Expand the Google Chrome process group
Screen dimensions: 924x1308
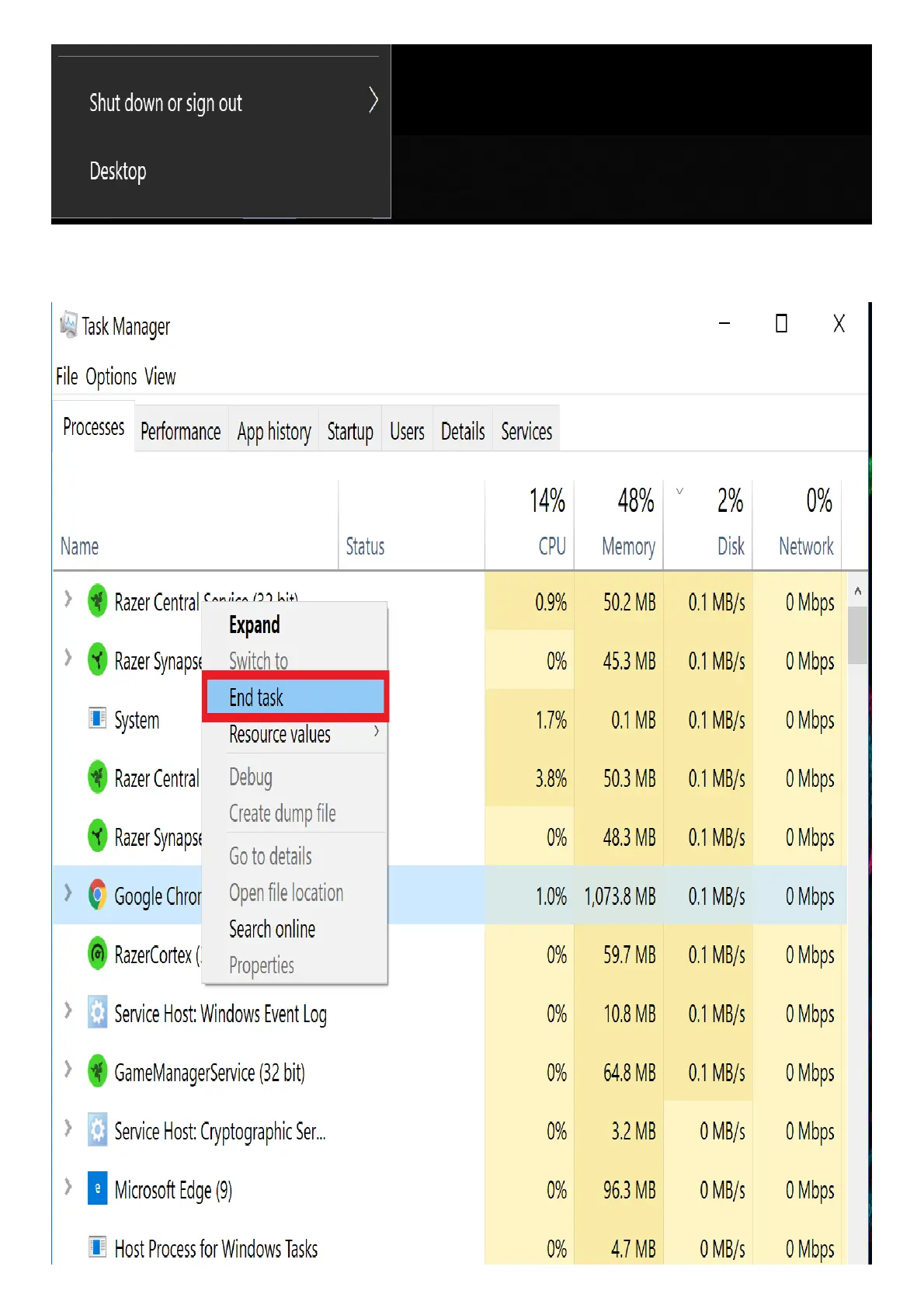pyautogui.click(x=68, y=893)
